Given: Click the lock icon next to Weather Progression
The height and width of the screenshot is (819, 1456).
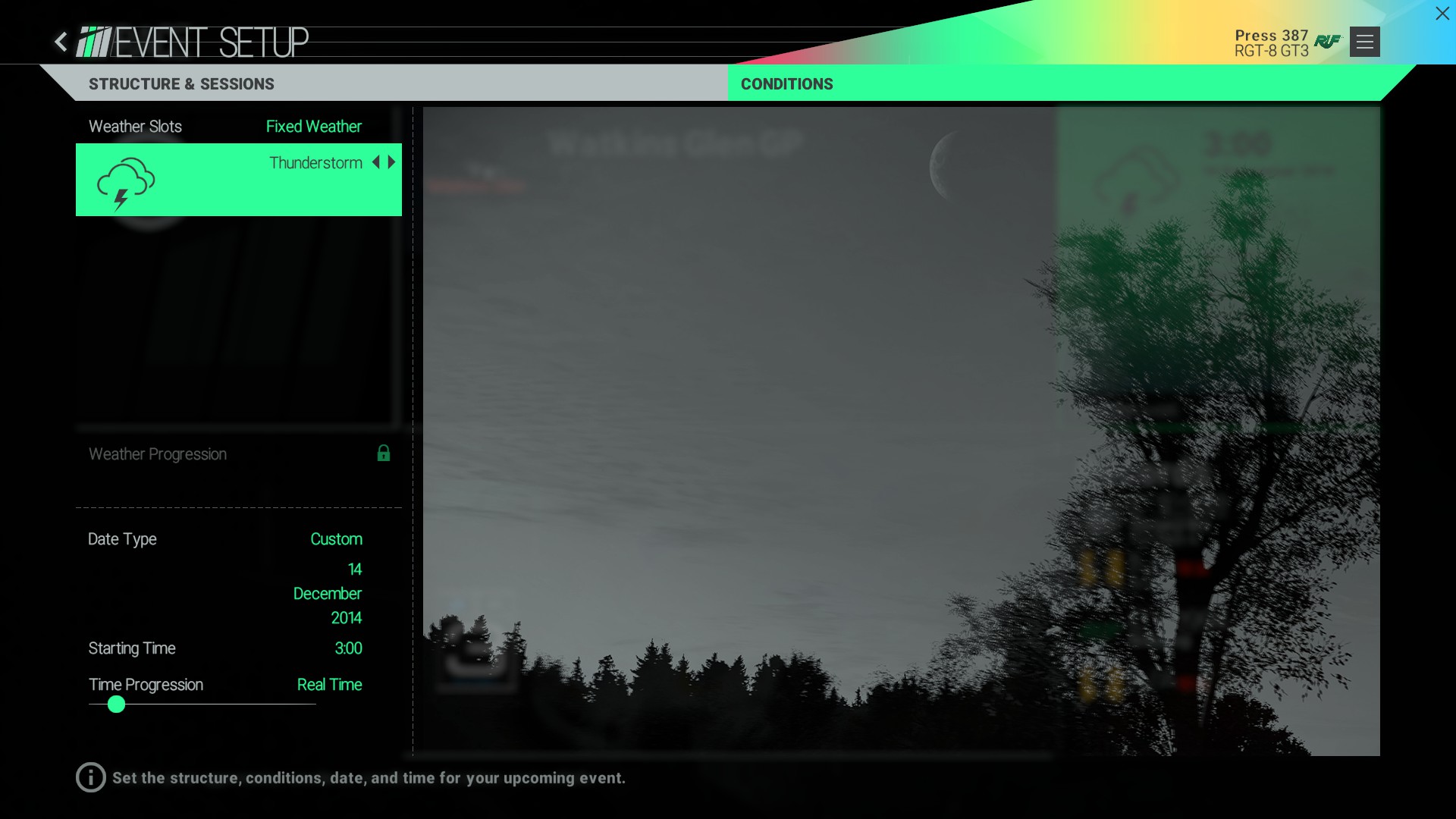Looking at the screenshot, I should pyautogui.click(x=383, y=453).
